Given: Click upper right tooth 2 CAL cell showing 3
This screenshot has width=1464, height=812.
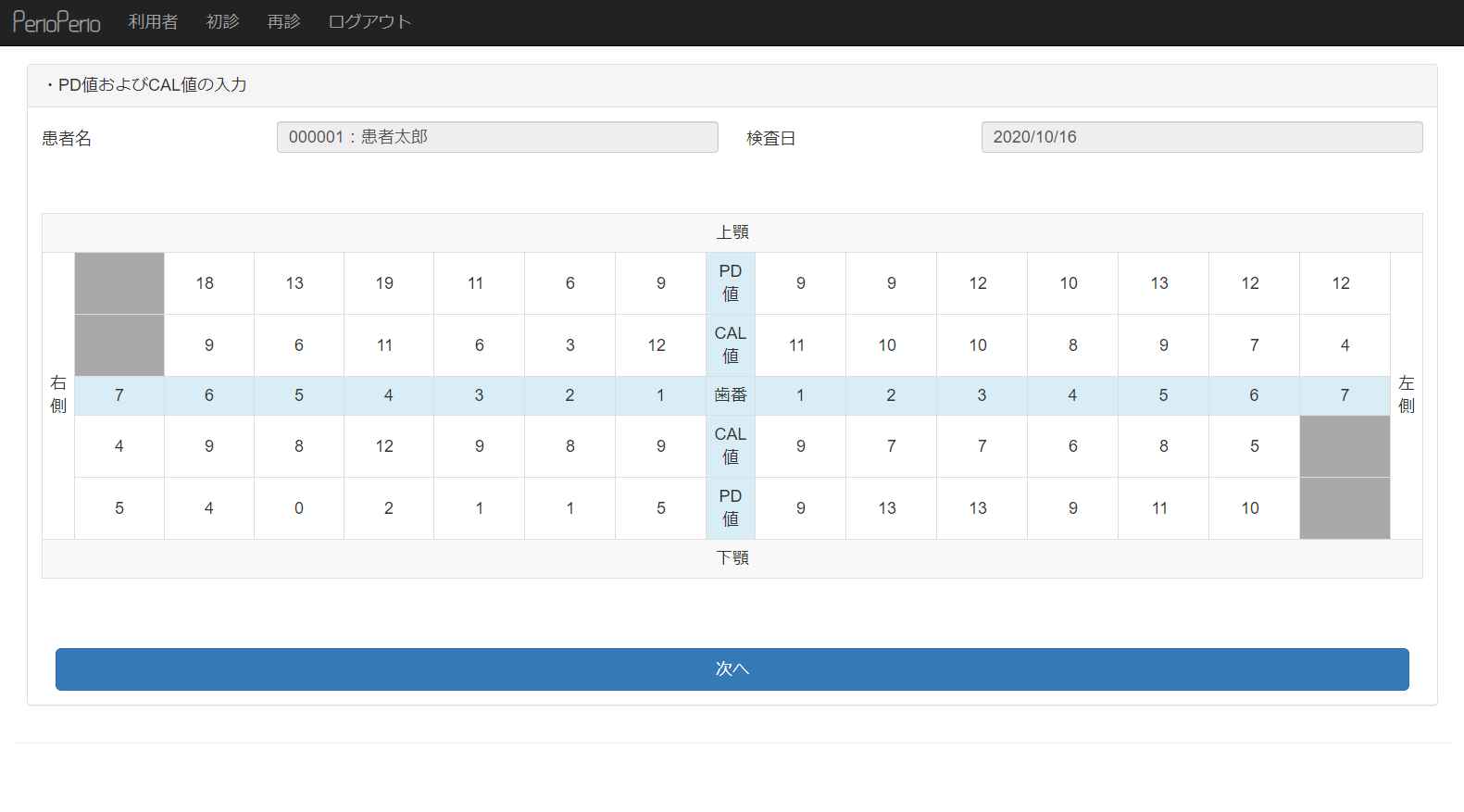Looking at the screenshot, I should (569, 345).
